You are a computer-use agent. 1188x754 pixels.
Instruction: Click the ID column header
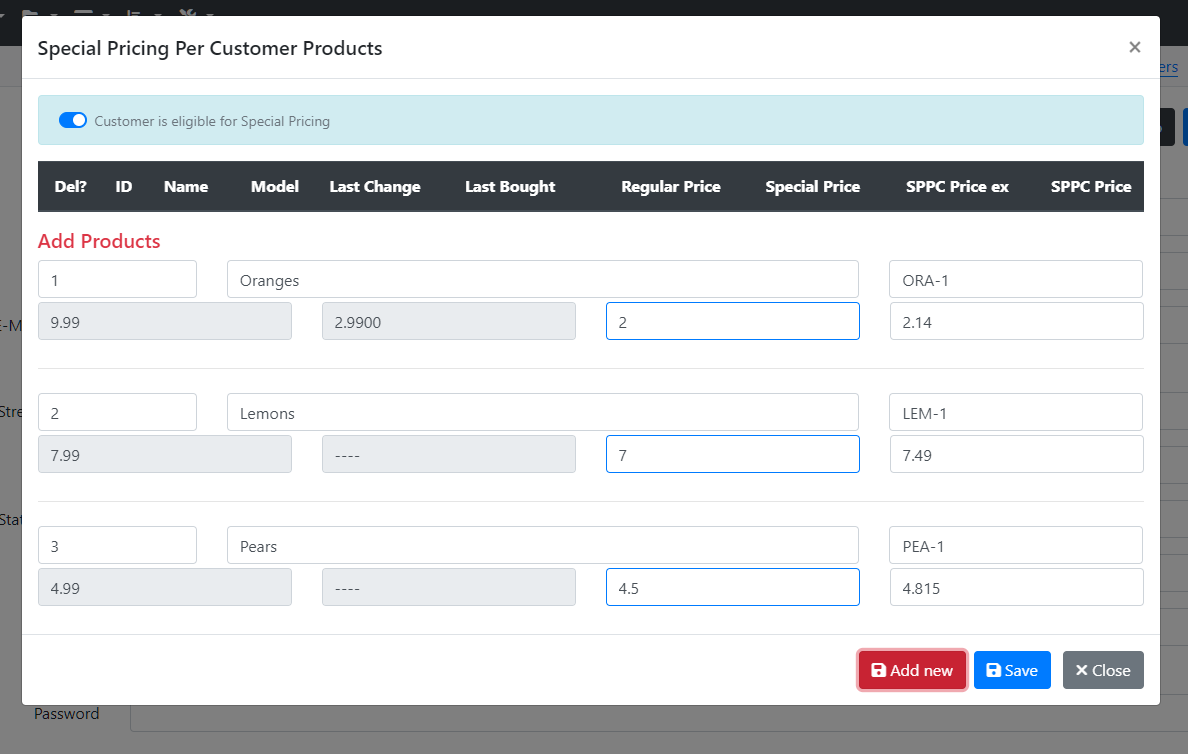tap(123, 186)
